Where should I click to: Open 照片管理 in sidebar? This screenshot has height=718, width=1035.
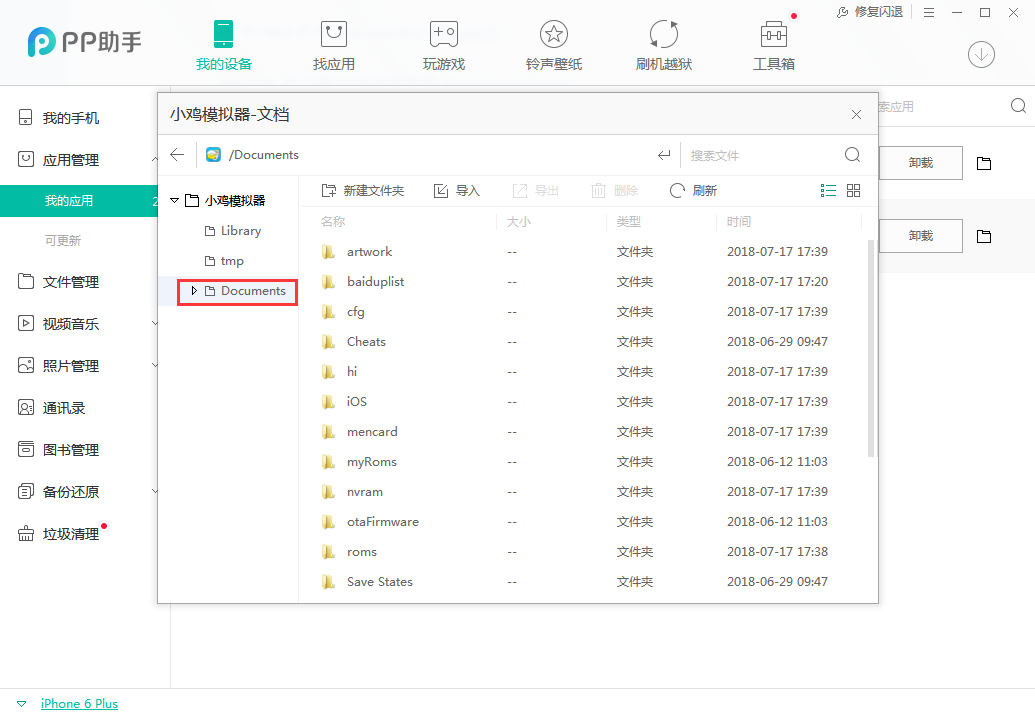click(x=71, y=366)
